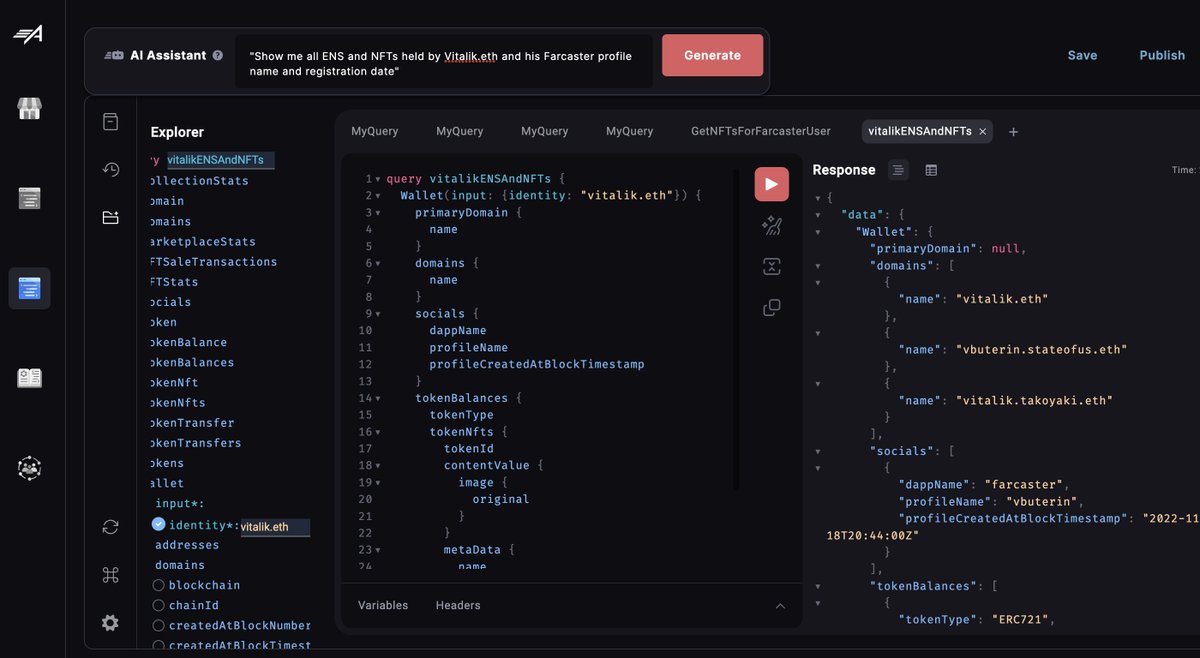Open the settings gear icon
Viewport: 1200px width, 658px height.
tap(110, 623)
